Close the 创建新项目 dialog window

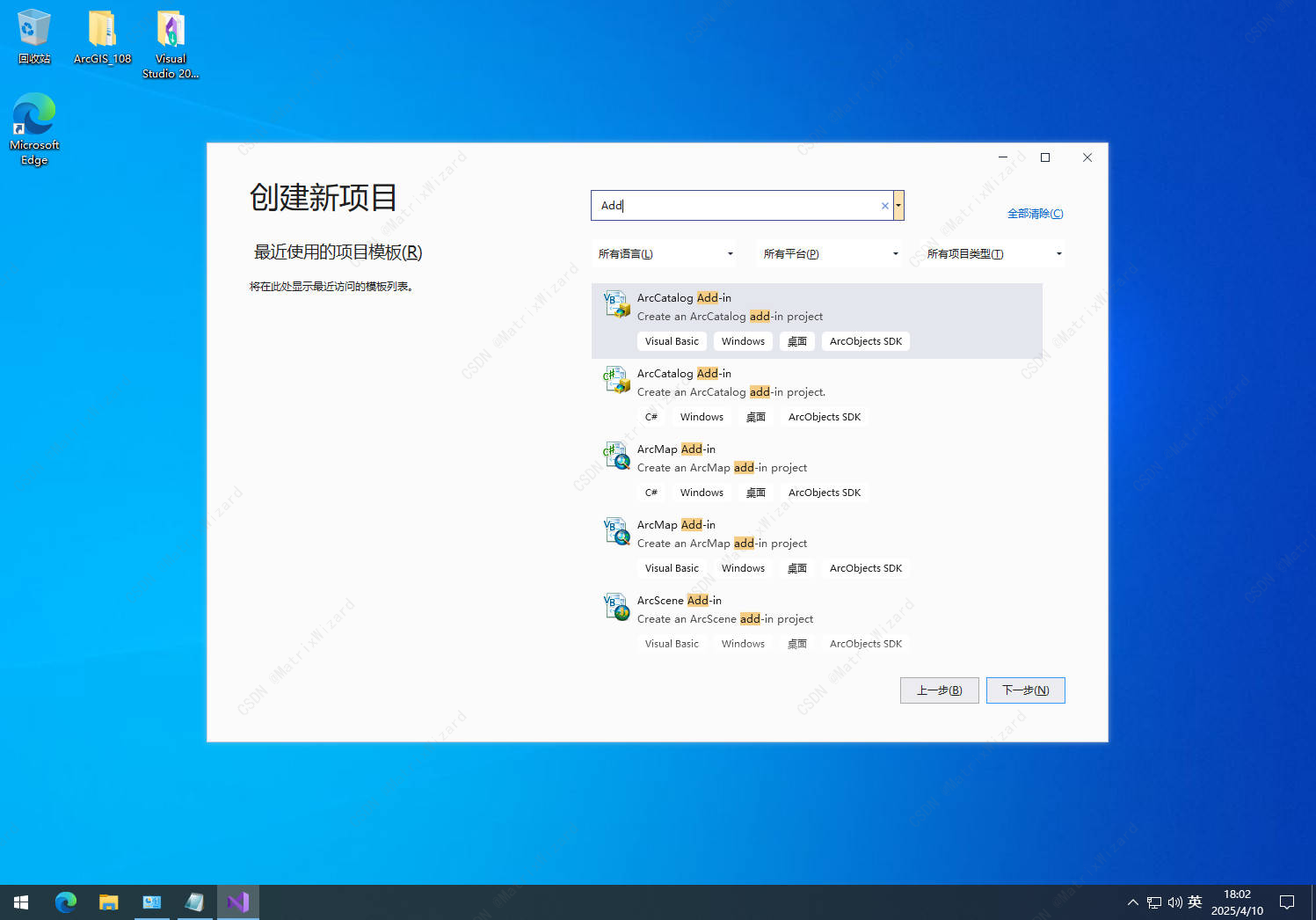(1087, 157)
